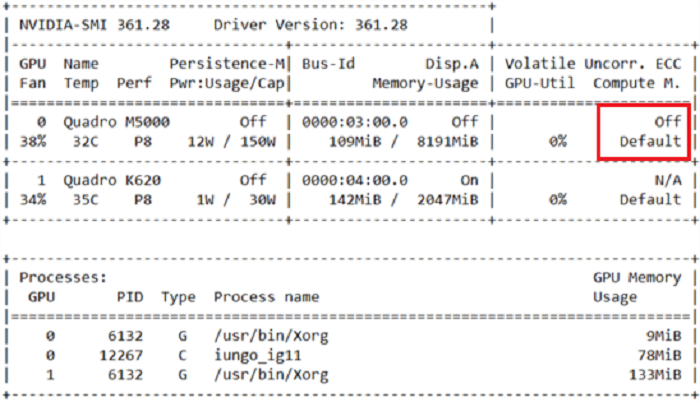Click the iungo_ig11 process name
Screen dimensions: 700x402
coord(257,354)
